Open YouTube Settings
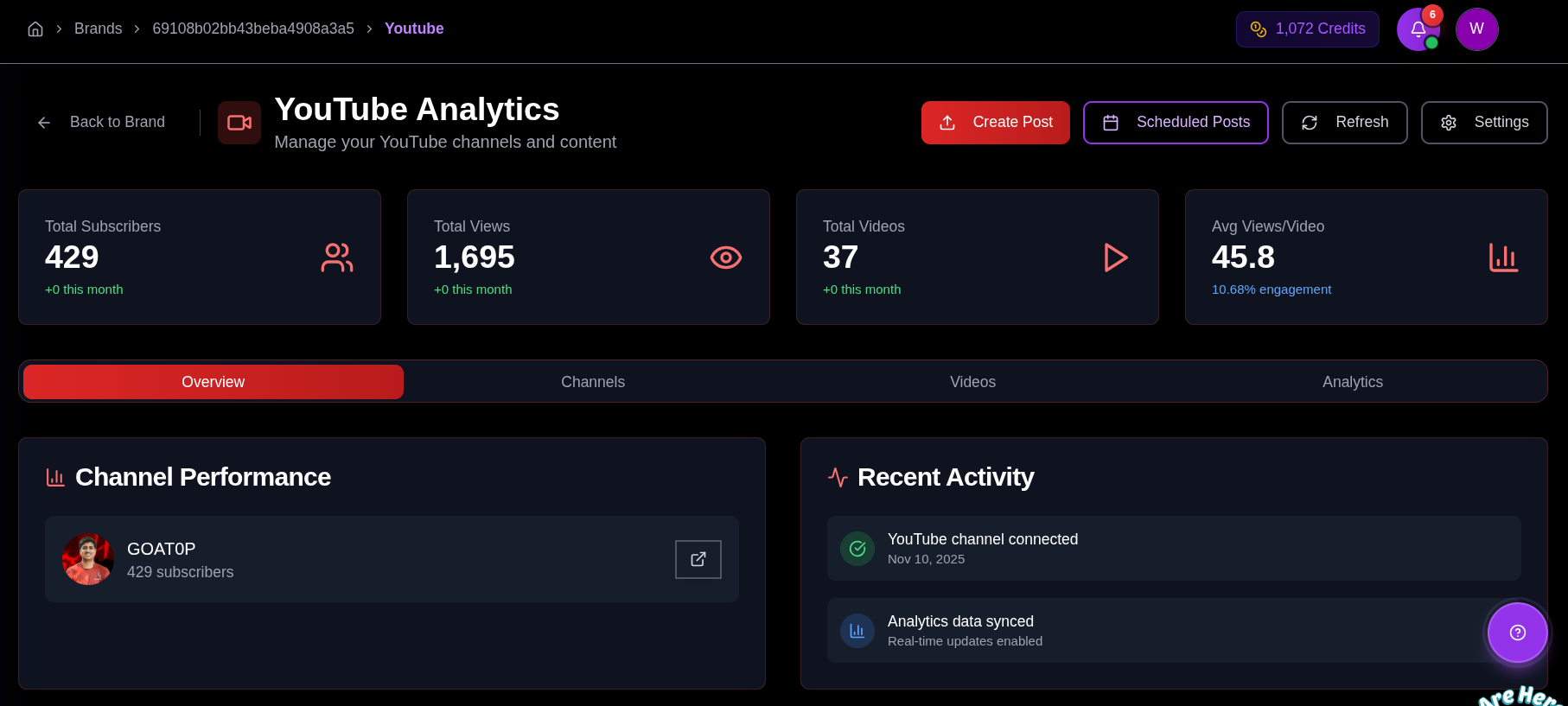The height and width of the screenshot is (706, 1568). click(x=1484, y=123)
